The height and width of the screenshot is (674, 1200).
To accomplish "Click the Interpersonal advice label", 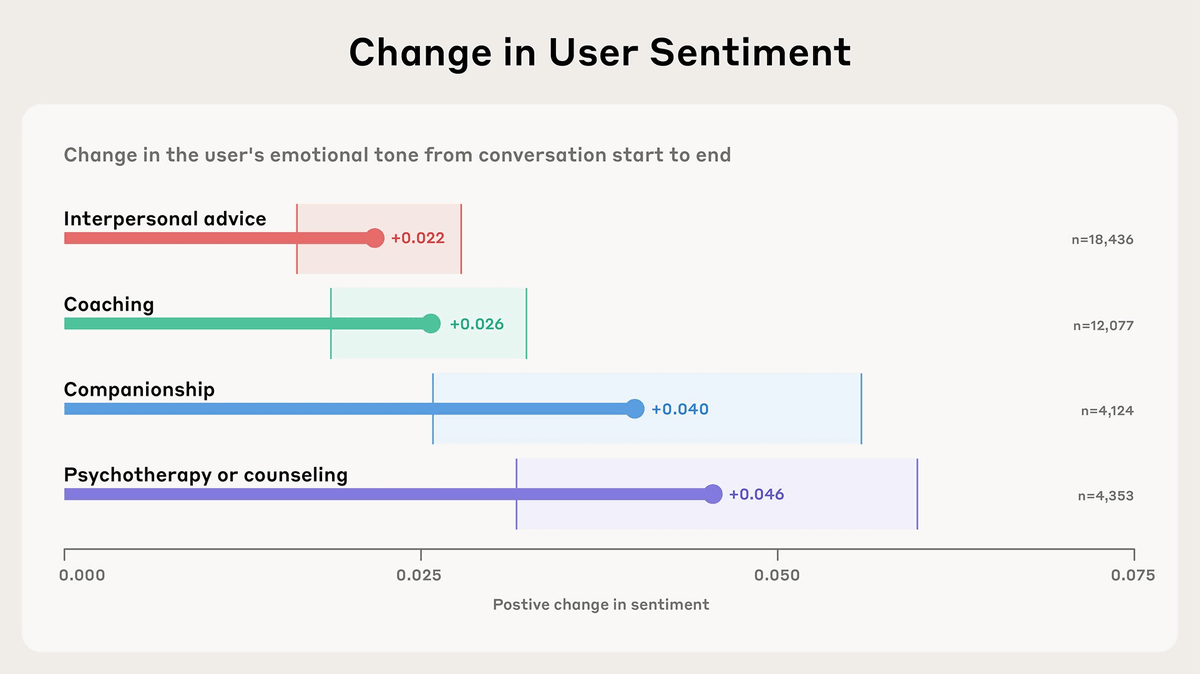I will click(x=165, y=219).
